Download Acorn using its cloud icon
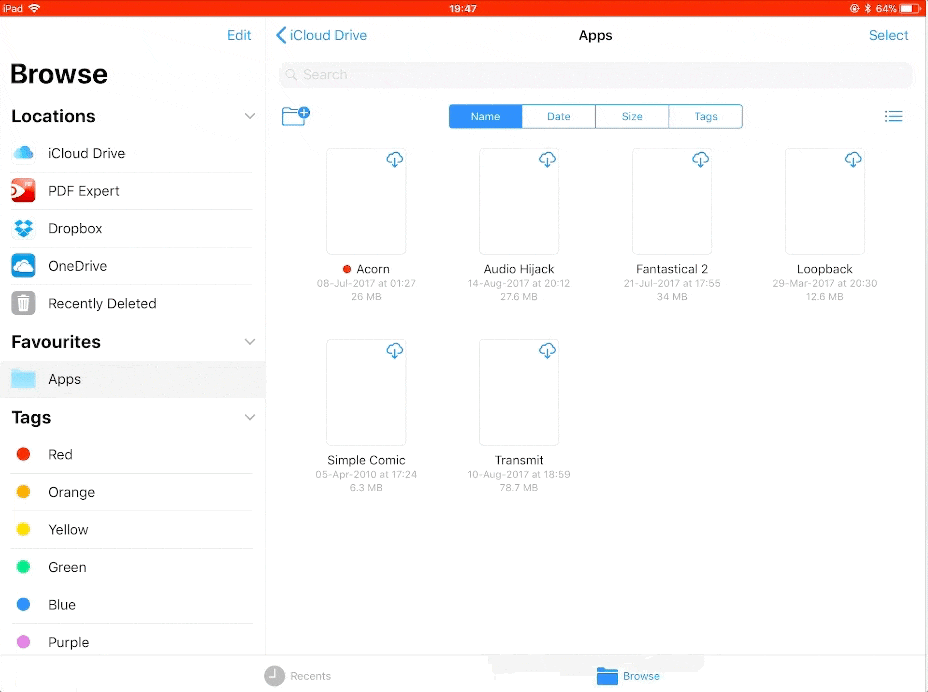 [x=395, y=159]
